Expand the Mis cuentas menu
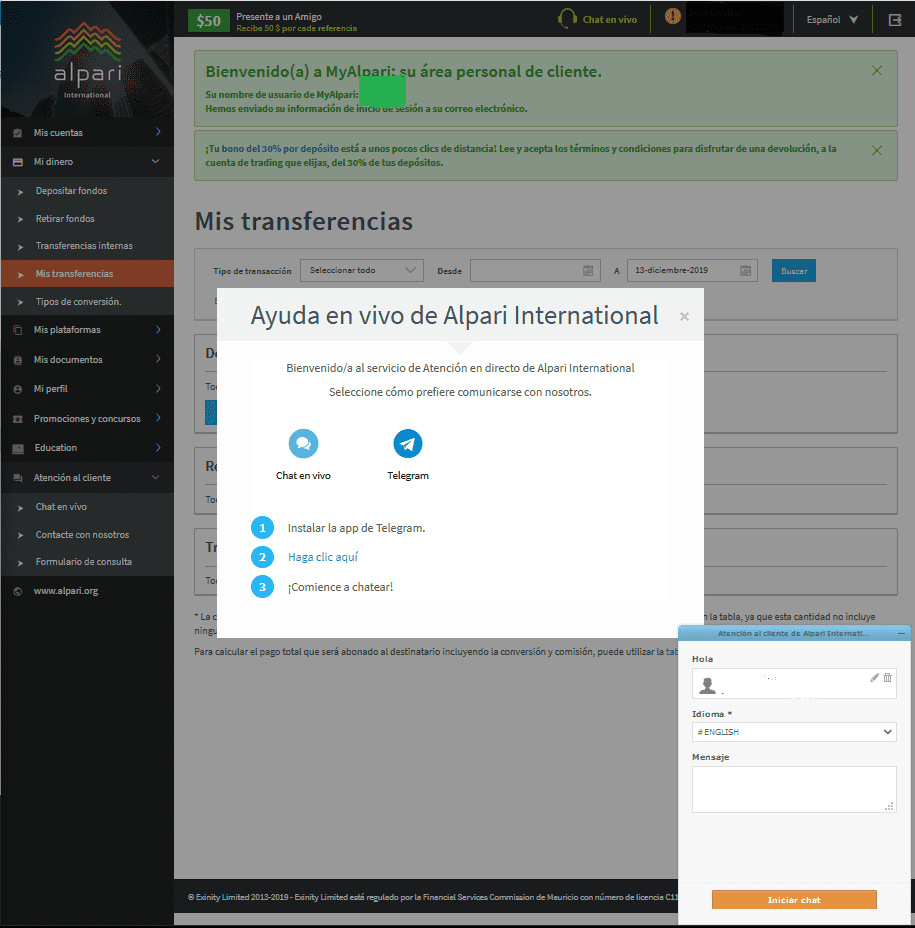The width and height of the screenshot is (915, 928). click(87, 133)
